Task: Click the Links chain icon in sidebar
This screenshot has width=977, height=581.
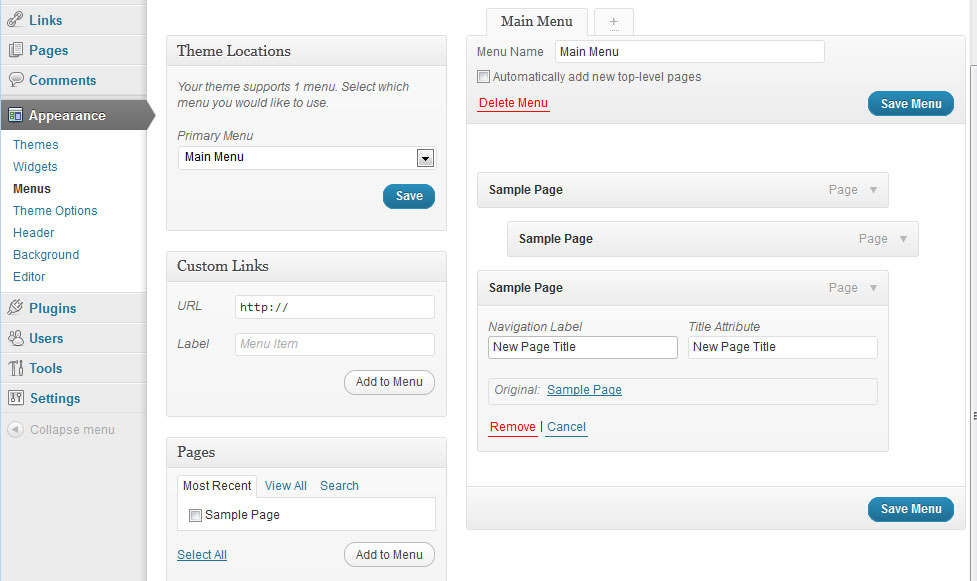Action: click(x=15, y=20)
